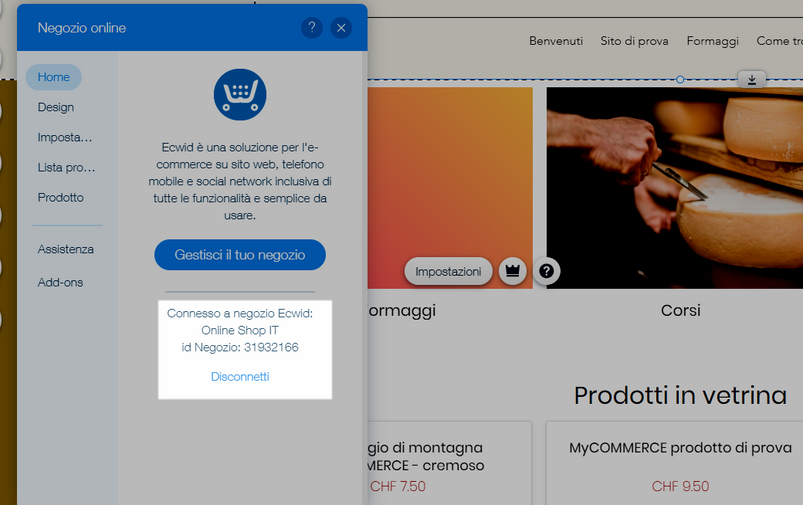This screenshot has width=803, height=505.
Task: Select the Home tab in sidebar
Action: click(x=54, y=77)
